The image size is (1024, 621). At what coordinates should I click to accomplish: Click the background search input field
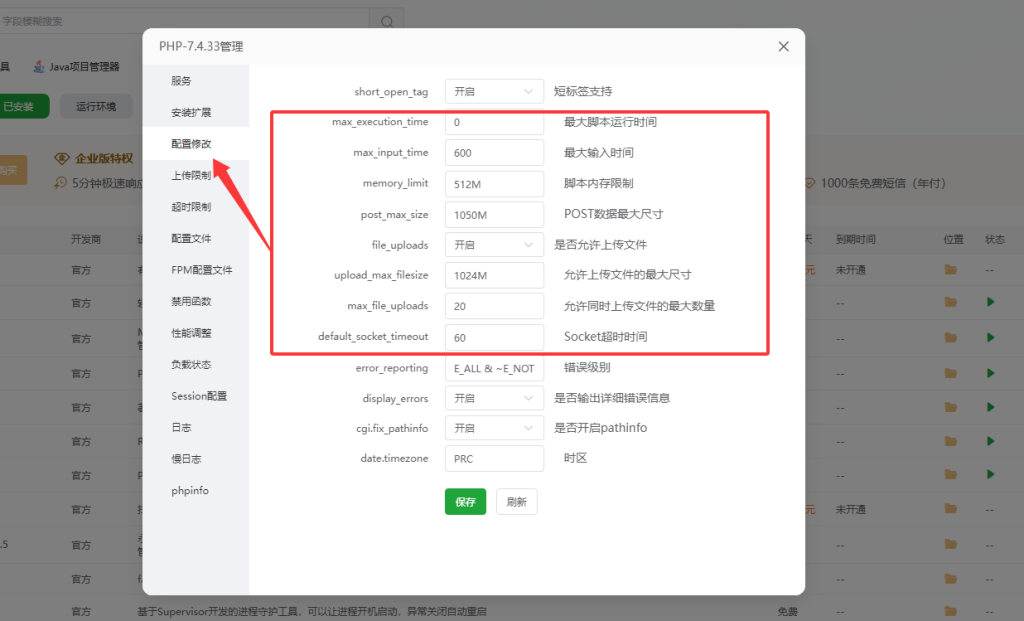pyautogui.click(x=184, y=21)
